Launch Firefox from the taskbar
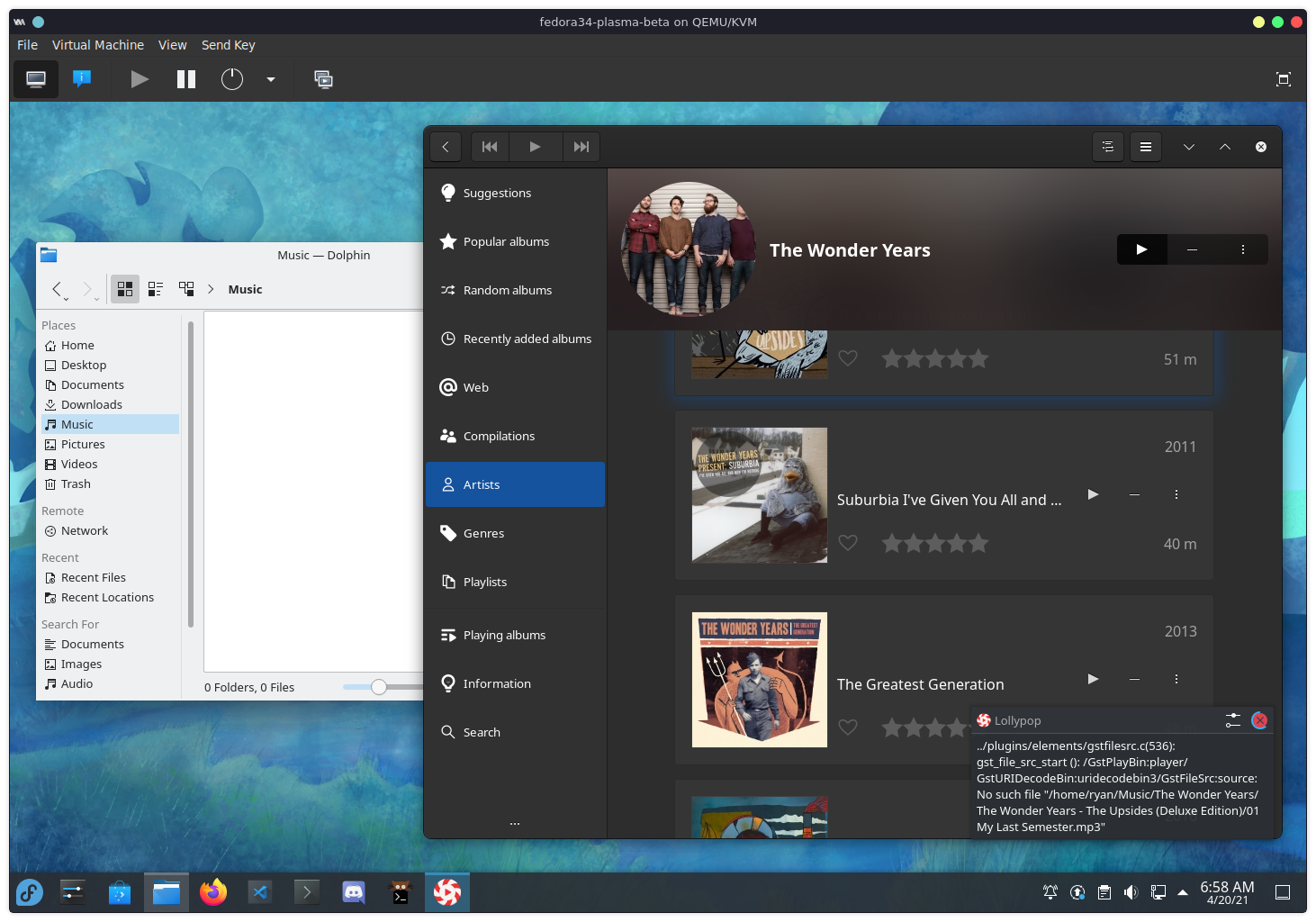The width and height of the screenshot is (1316, 922). click(213, 892)
